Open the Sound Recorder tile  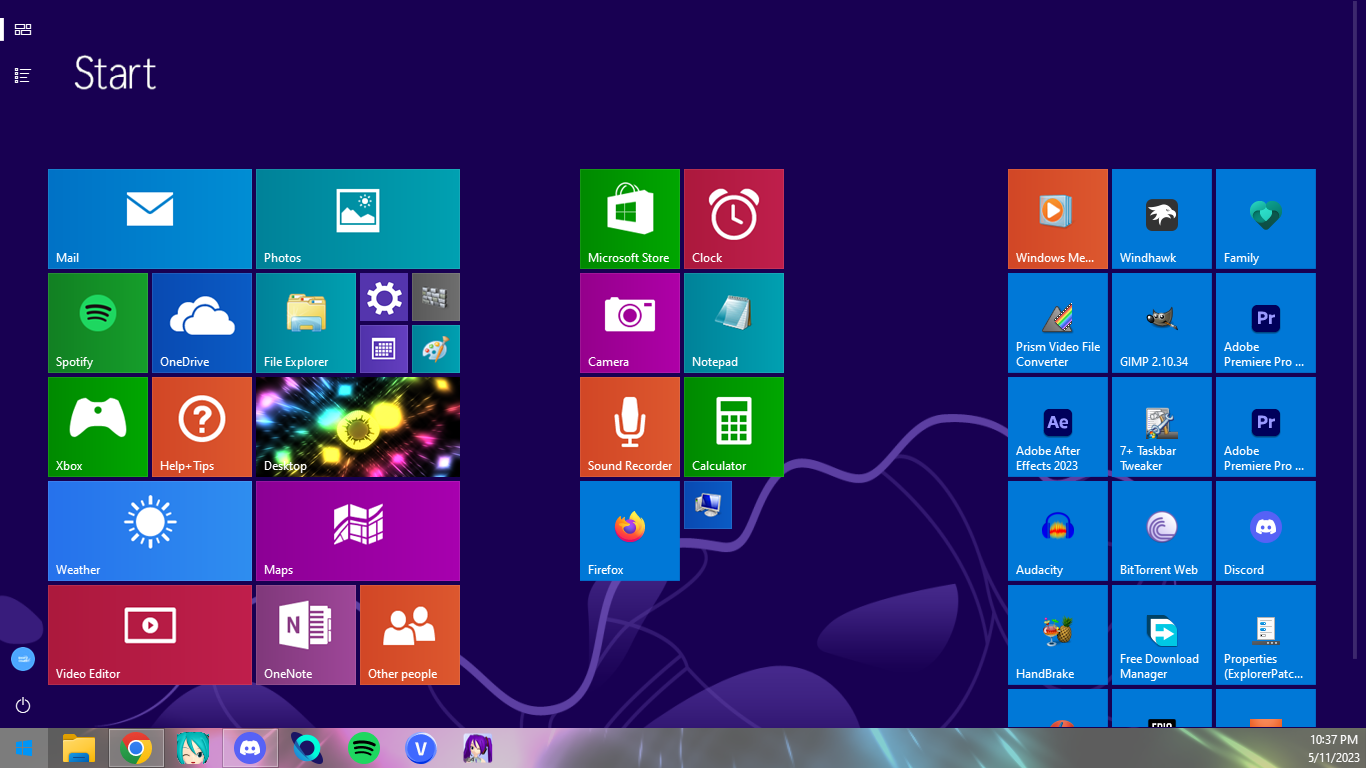click(630, 427)
